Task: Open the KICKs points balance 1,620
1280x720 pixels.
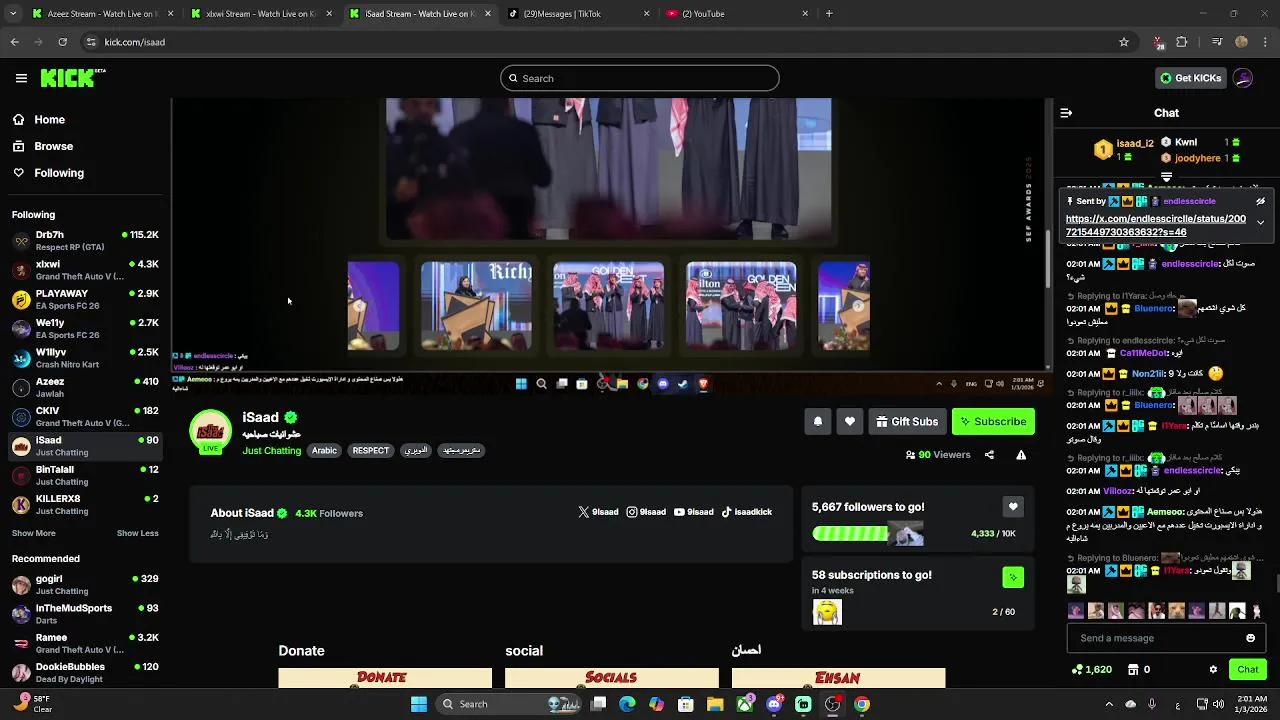Action: tap(1092, 670)
